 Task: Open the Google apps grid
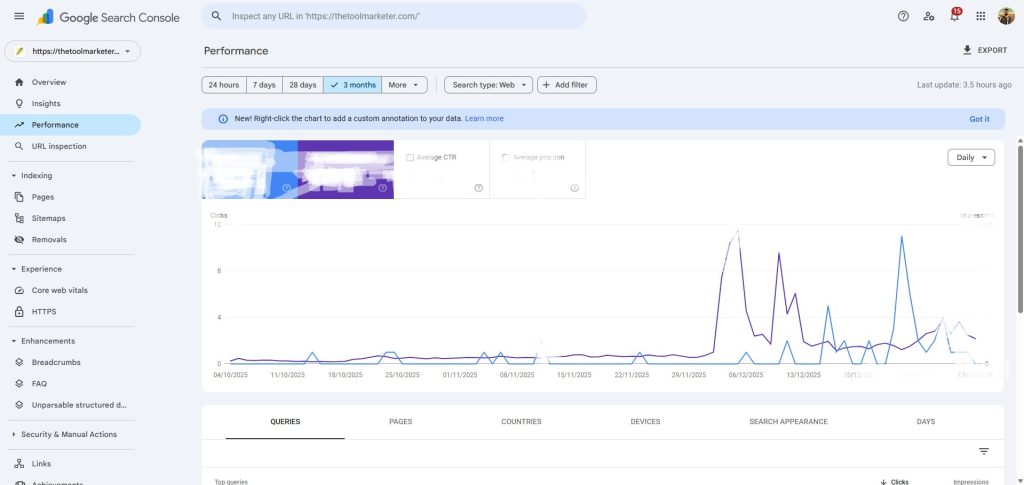980,16
